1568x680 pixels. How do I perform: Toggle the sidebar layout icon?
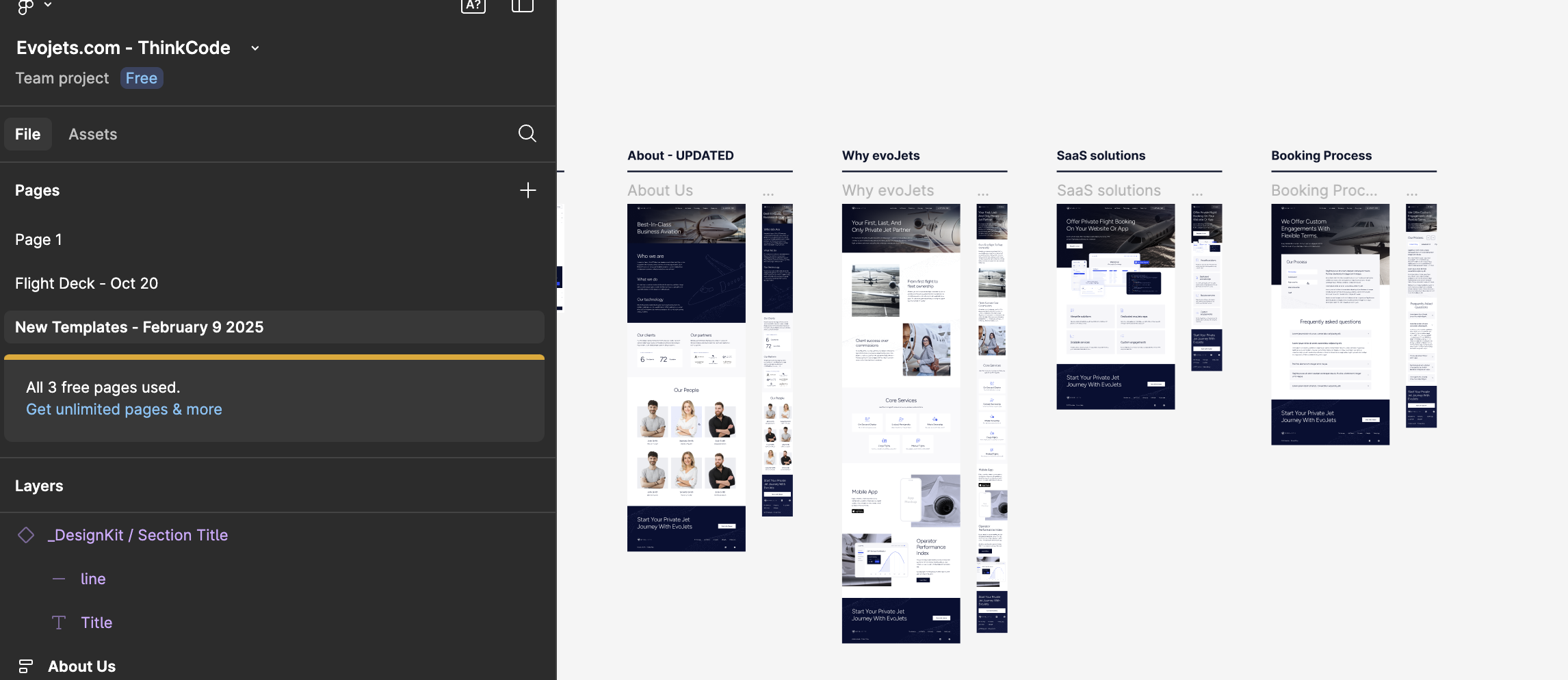(x=522, y=6)
